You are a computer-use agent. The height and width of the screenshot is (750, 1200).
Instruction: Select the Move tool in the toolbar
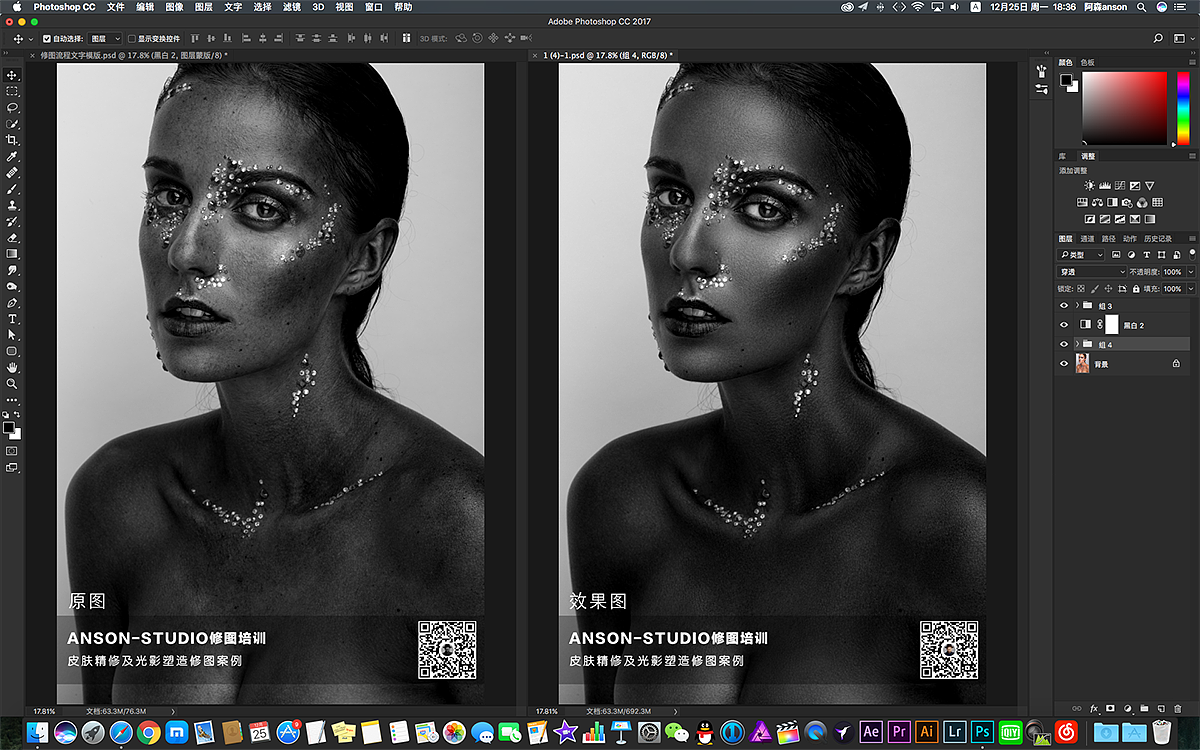tap(12, 75)
